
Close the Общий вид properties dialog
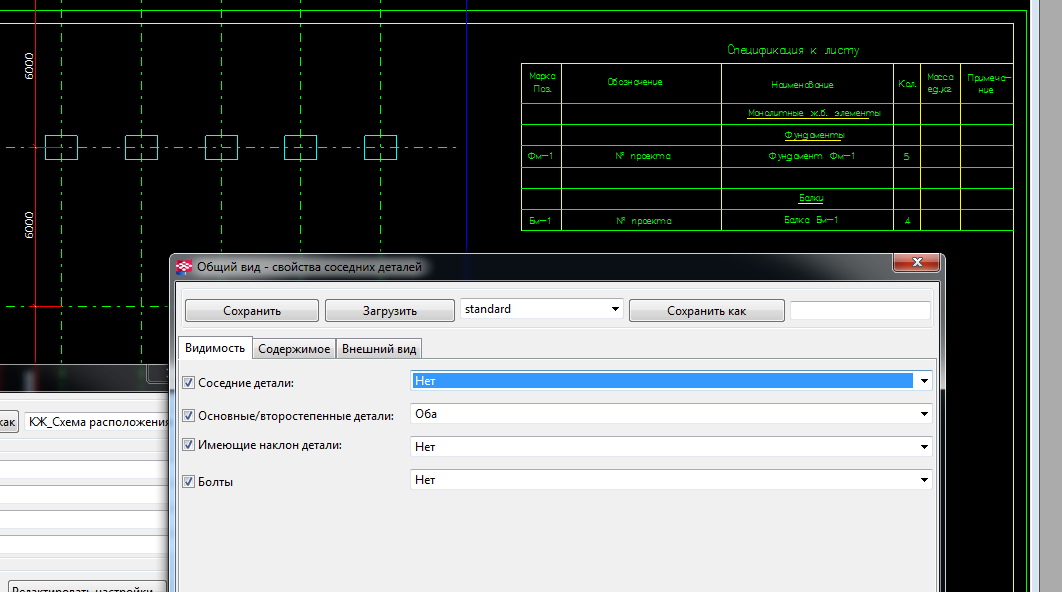pos(916,264)
